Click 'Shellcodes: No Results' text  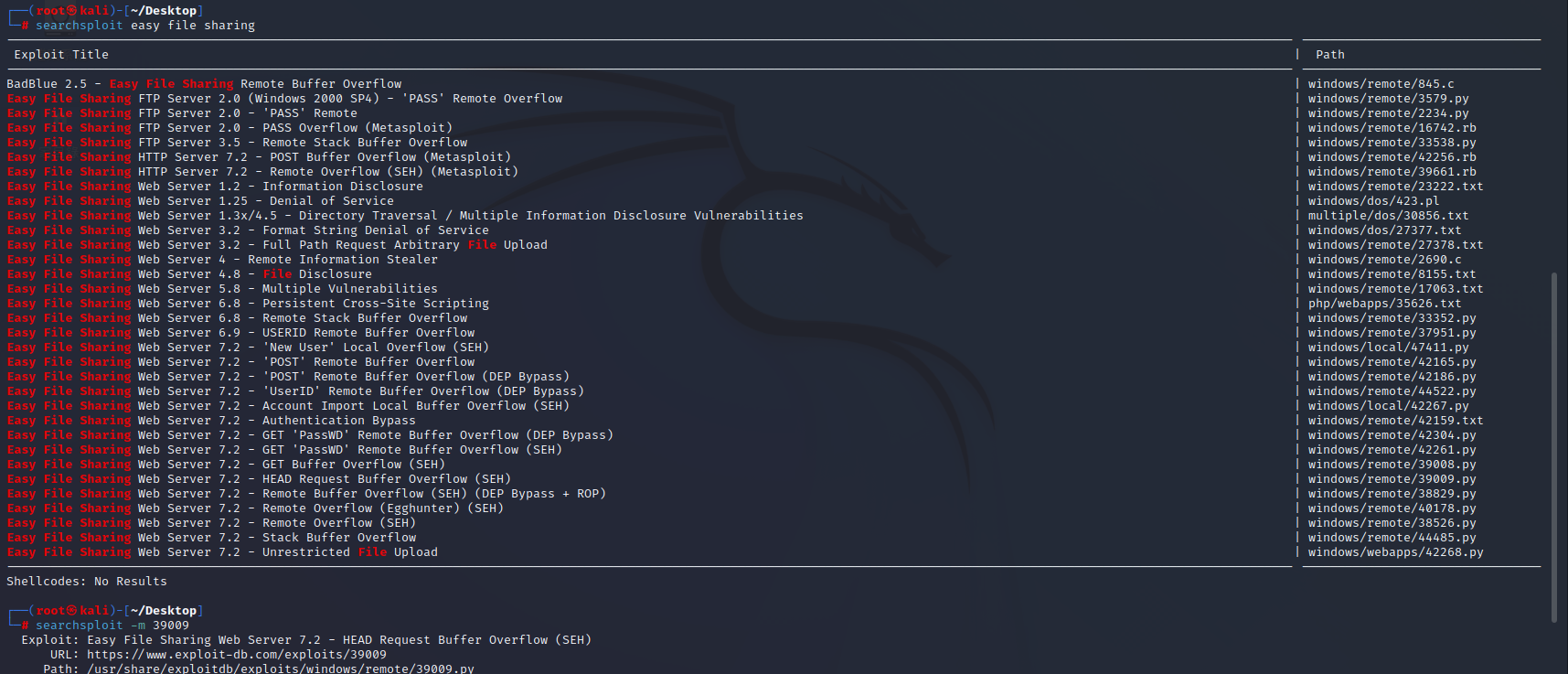coord(87,582)
